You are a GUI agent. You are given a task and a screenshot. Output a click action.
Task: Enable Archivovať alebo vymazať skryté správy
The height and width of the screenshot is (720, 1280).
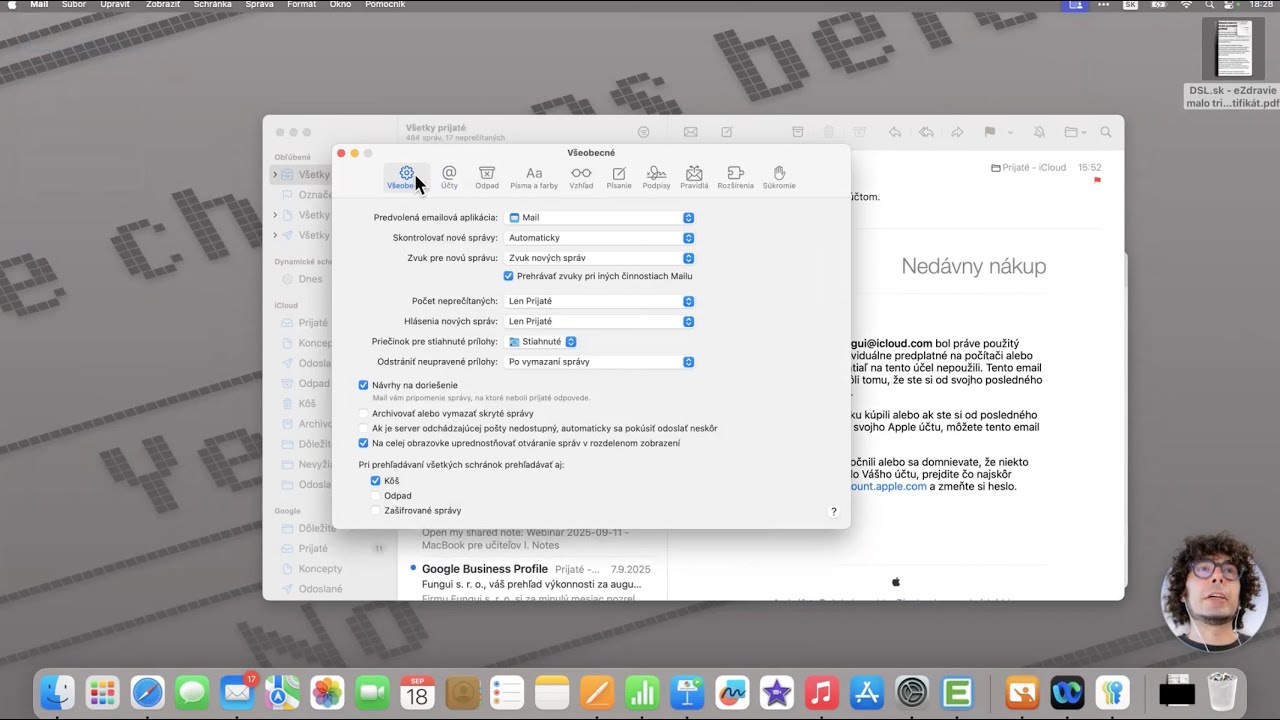click(x=364, y=413)
